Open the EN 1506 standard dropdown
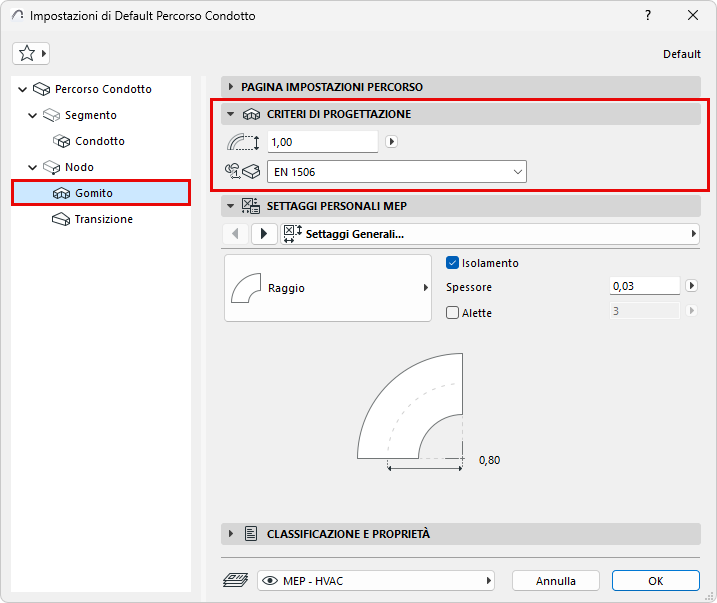717x603 pixels. [x=396, y=172]
